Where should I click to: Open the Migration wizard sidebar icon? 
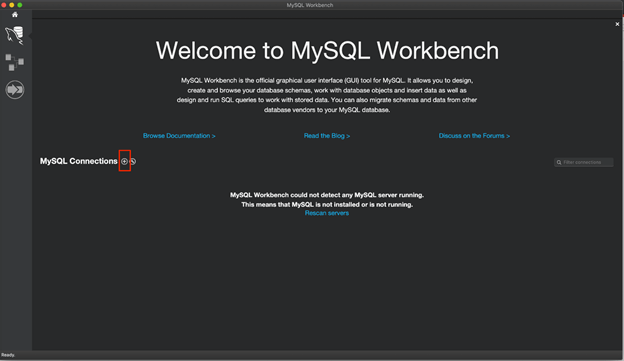15,90
